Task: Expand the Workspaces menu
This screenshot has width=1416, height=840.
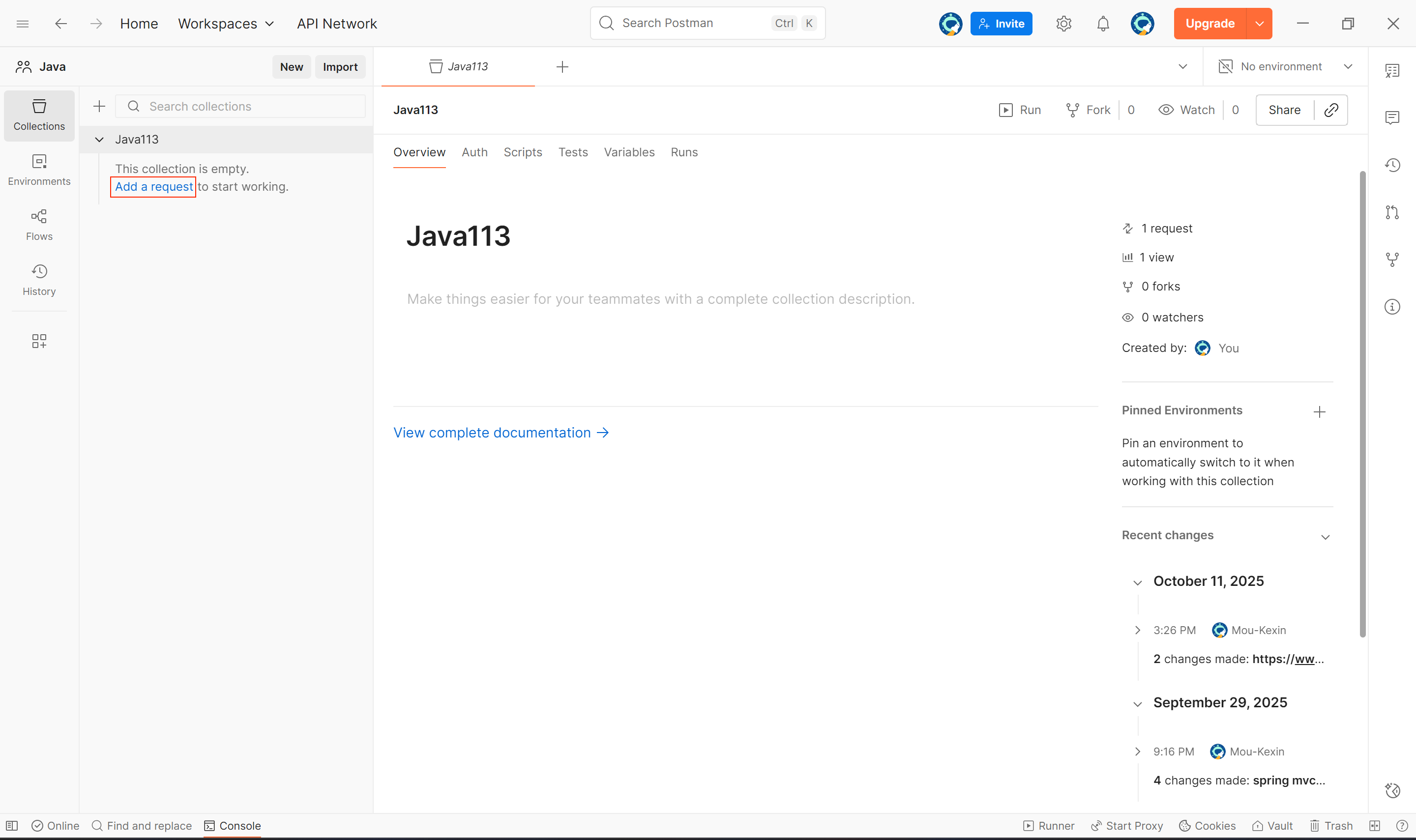Action: point(226,24)
